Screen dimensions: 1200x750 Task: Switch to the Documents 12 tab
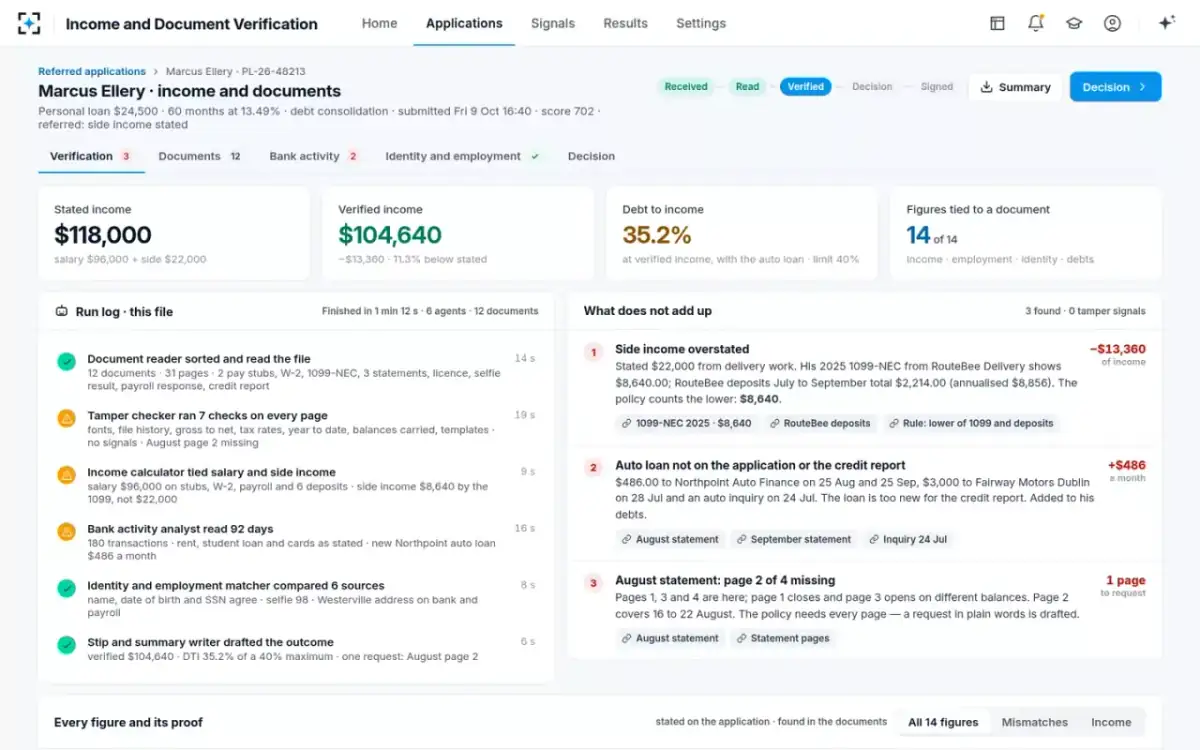click(200, 156)
